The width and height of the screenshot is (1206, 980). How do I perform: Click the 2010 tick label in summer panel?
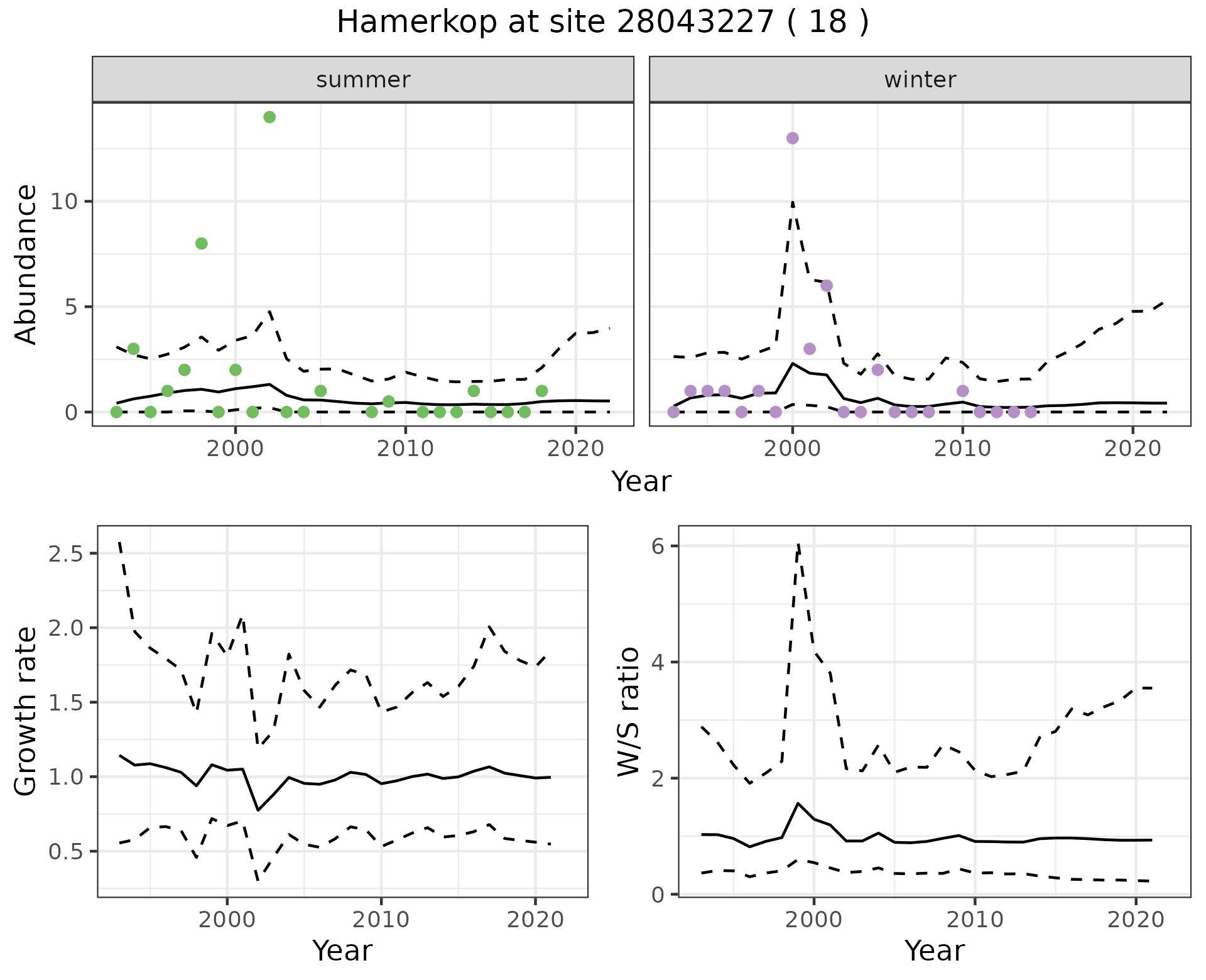point(405,449)
